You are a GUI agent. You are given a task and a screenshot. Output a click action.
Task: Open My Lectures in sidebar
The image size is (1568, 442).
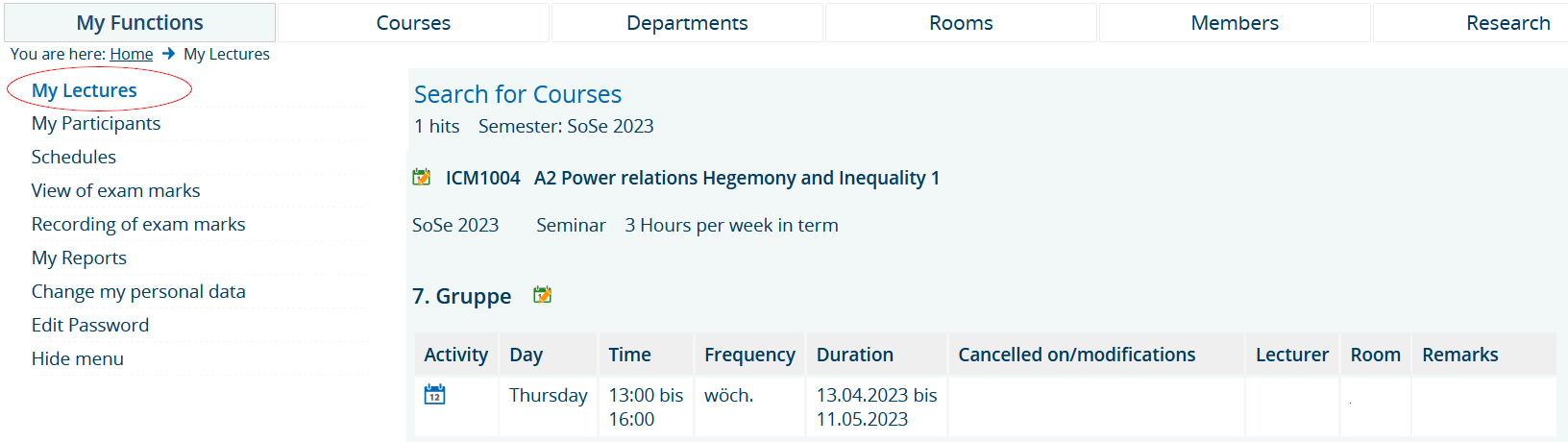[85, 90]
